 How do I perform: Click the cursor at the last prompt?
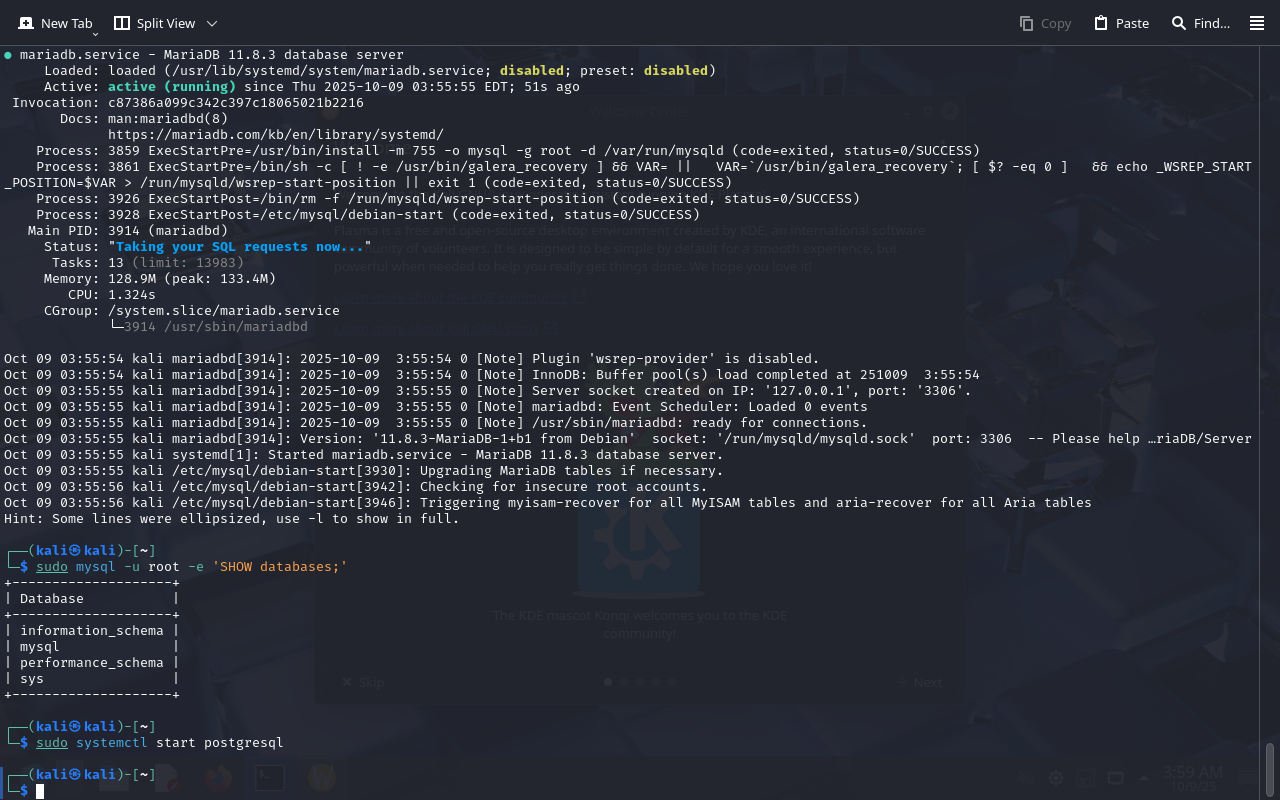[41, 791]
